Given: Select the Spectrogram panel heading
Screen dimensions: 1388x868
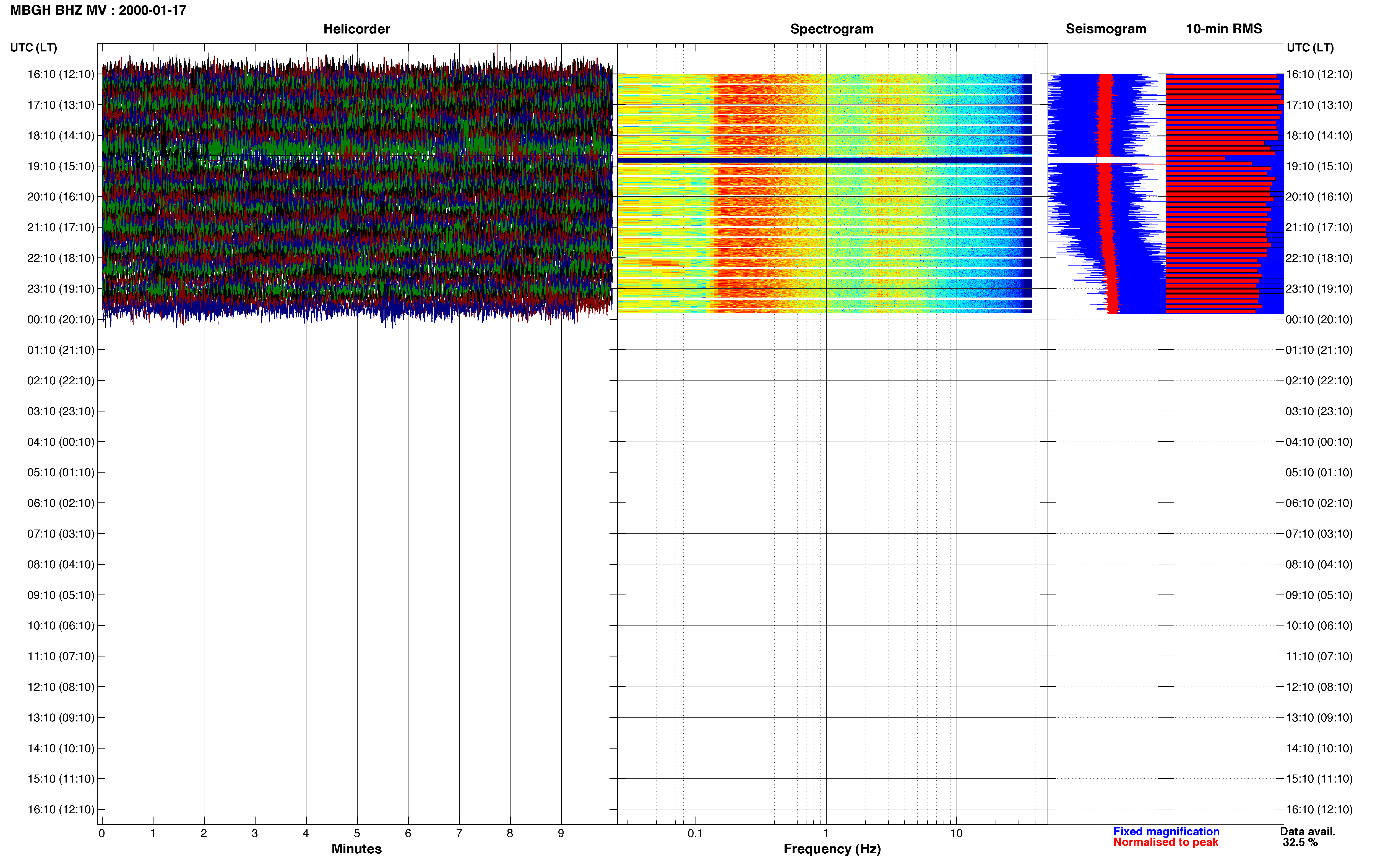Looking at the screenshot, I should tap(832, 29).
